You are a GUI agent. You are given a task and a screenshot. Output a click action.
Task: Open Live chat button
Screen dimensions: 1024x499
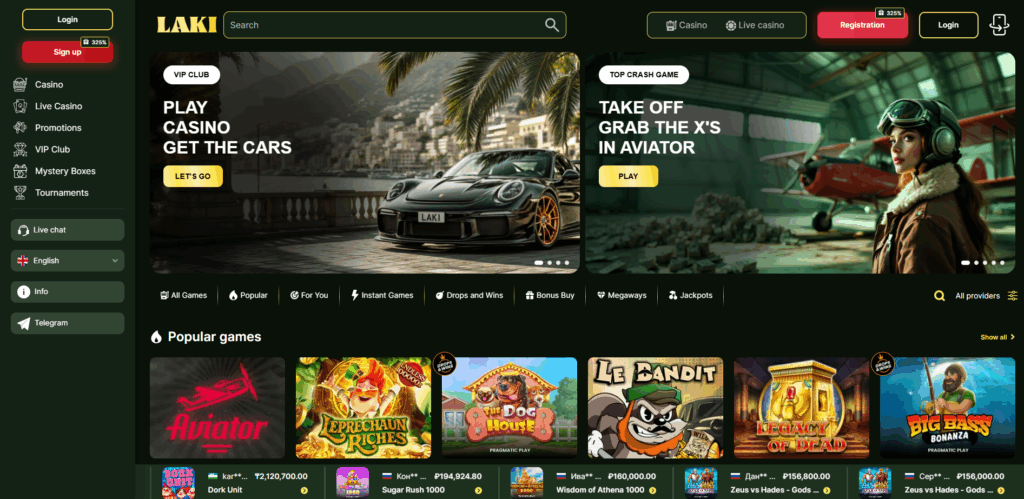67,230
